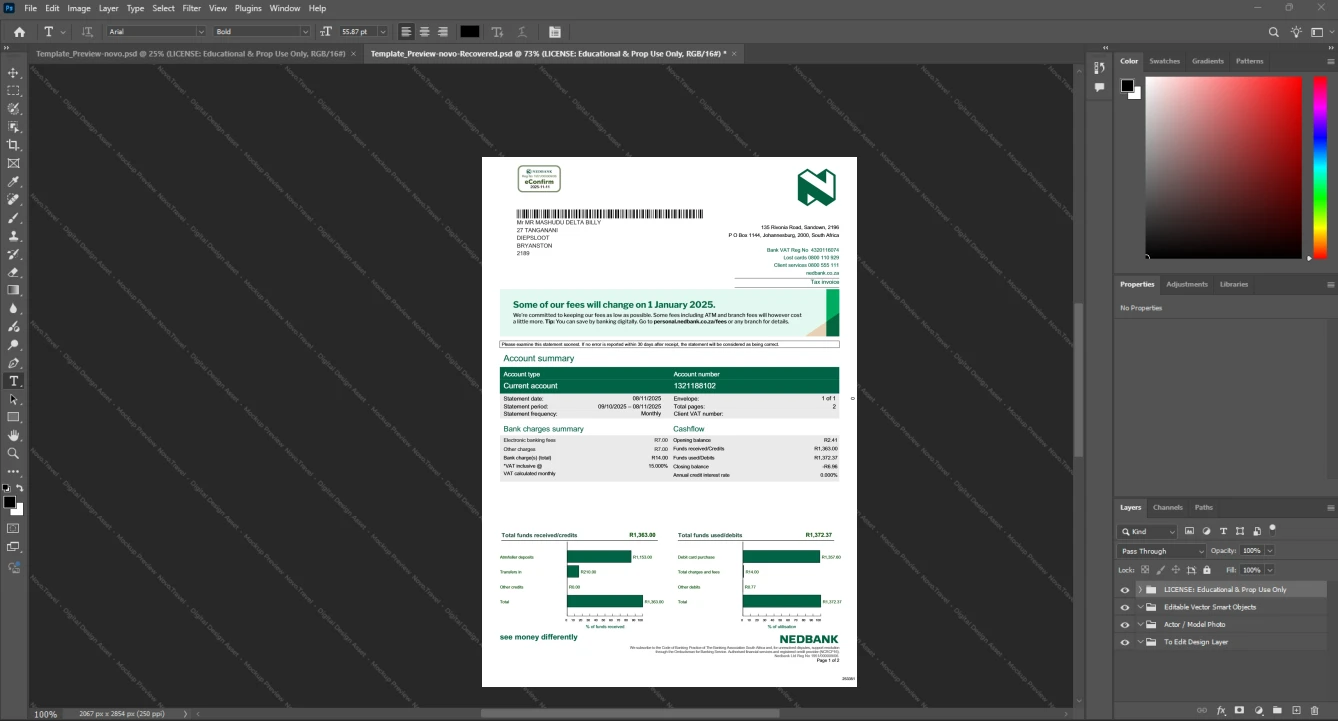The height and width of the screenshot is (721, 1338).
Task: Hide the Editable Vector Smart Objects group
Action: pyautogui.click(x=1125, y=607)
